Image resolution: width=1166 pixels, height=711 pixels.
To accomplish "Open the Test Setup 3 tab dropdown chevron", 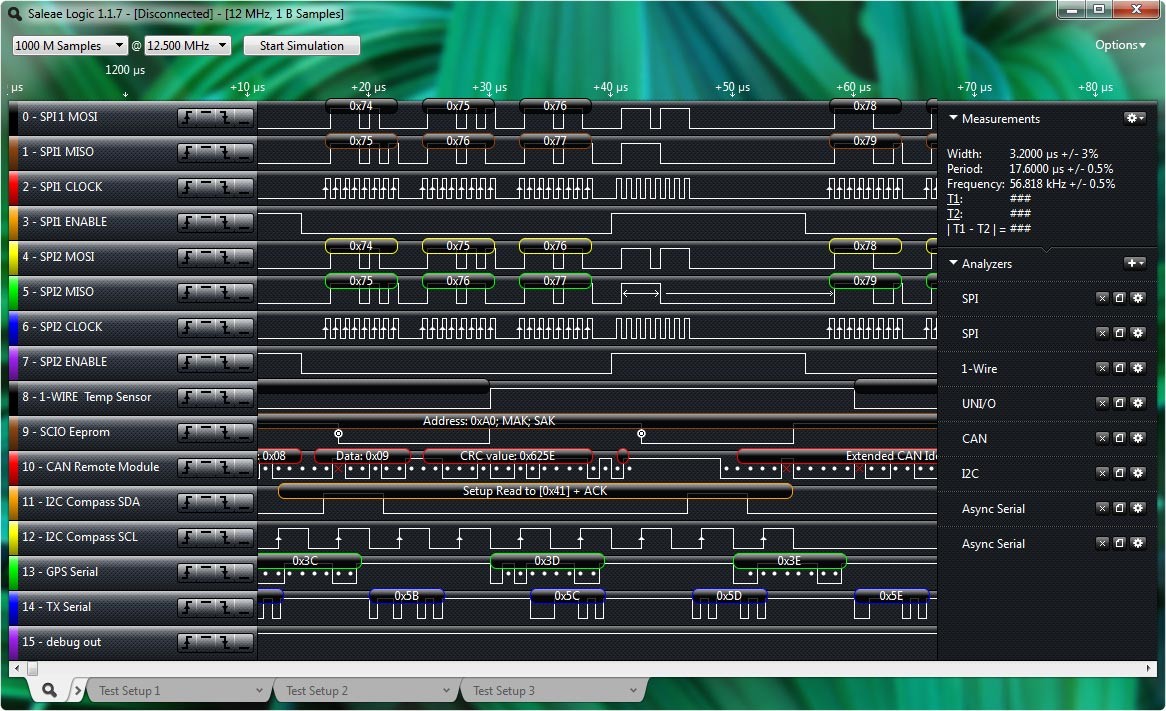I will [x=633, y=691].
